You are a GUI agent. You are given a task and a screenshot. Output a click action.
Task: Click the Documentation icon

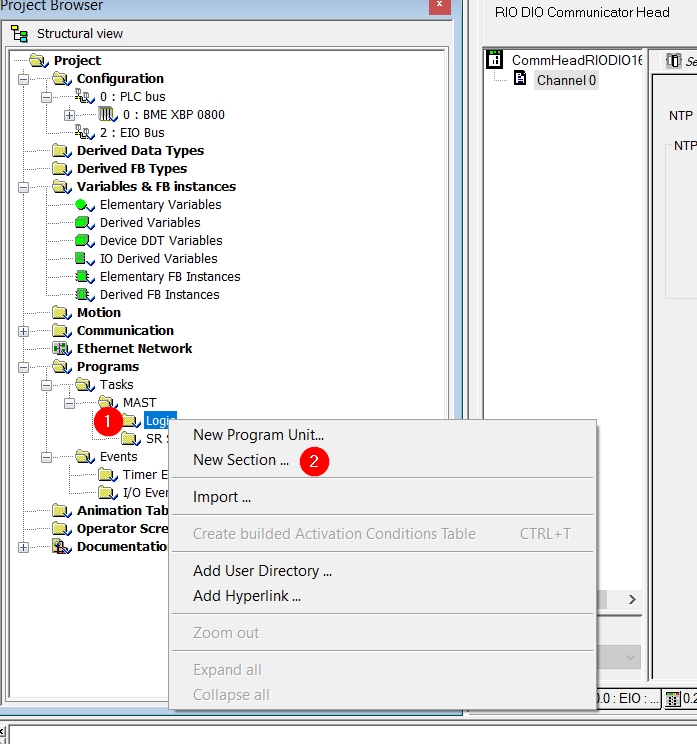[62, 547]
